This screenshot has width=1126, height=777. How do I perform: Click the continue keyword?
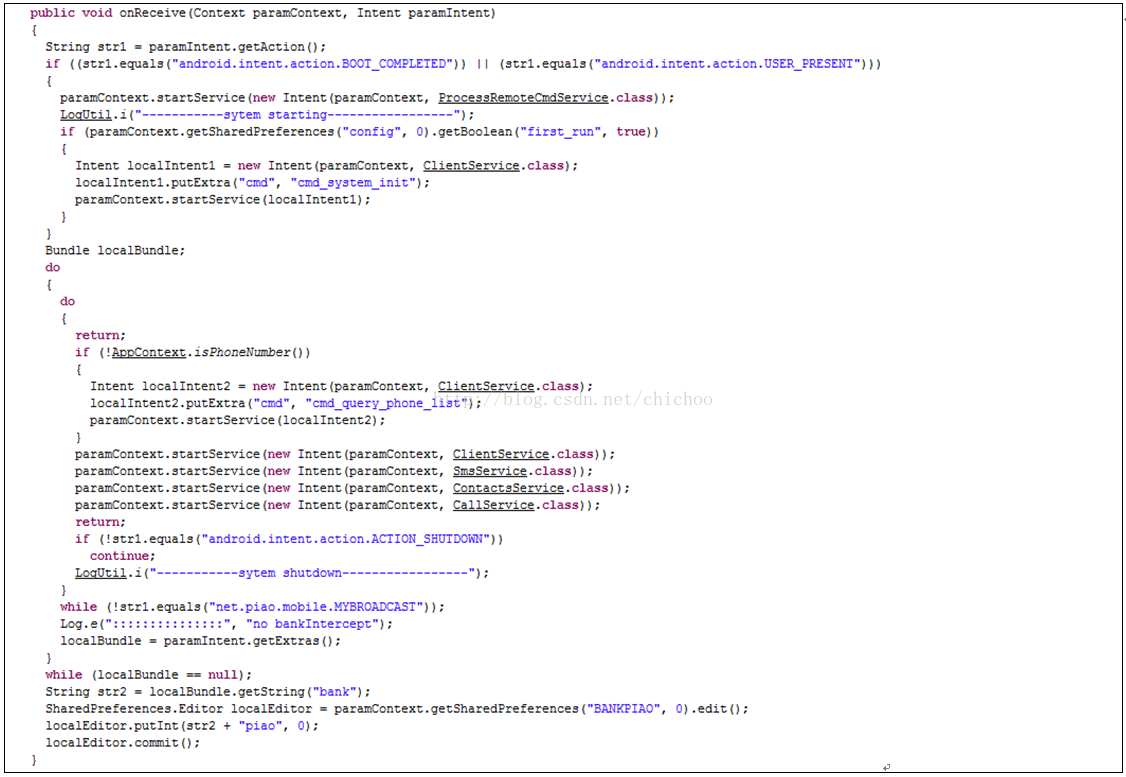tap(119, 557)
